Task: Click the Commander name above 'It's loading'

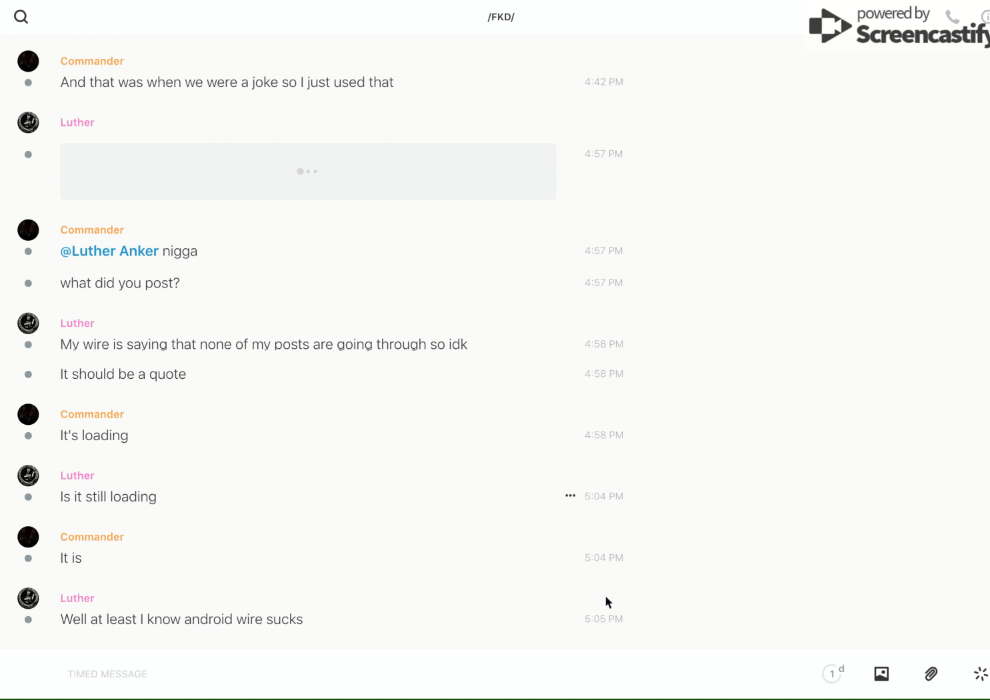Action: pyautogui.click(x=92, y=414)
